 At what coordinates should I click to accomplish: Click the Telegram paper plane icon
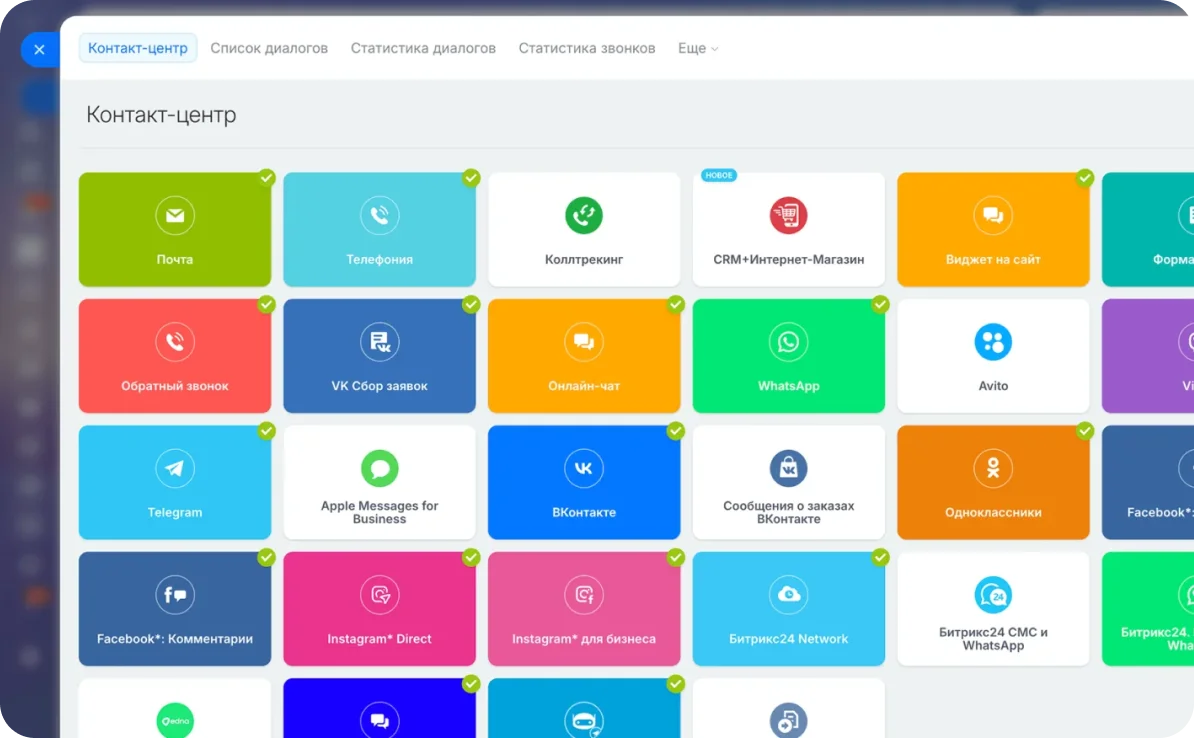[x=174, y=468]
